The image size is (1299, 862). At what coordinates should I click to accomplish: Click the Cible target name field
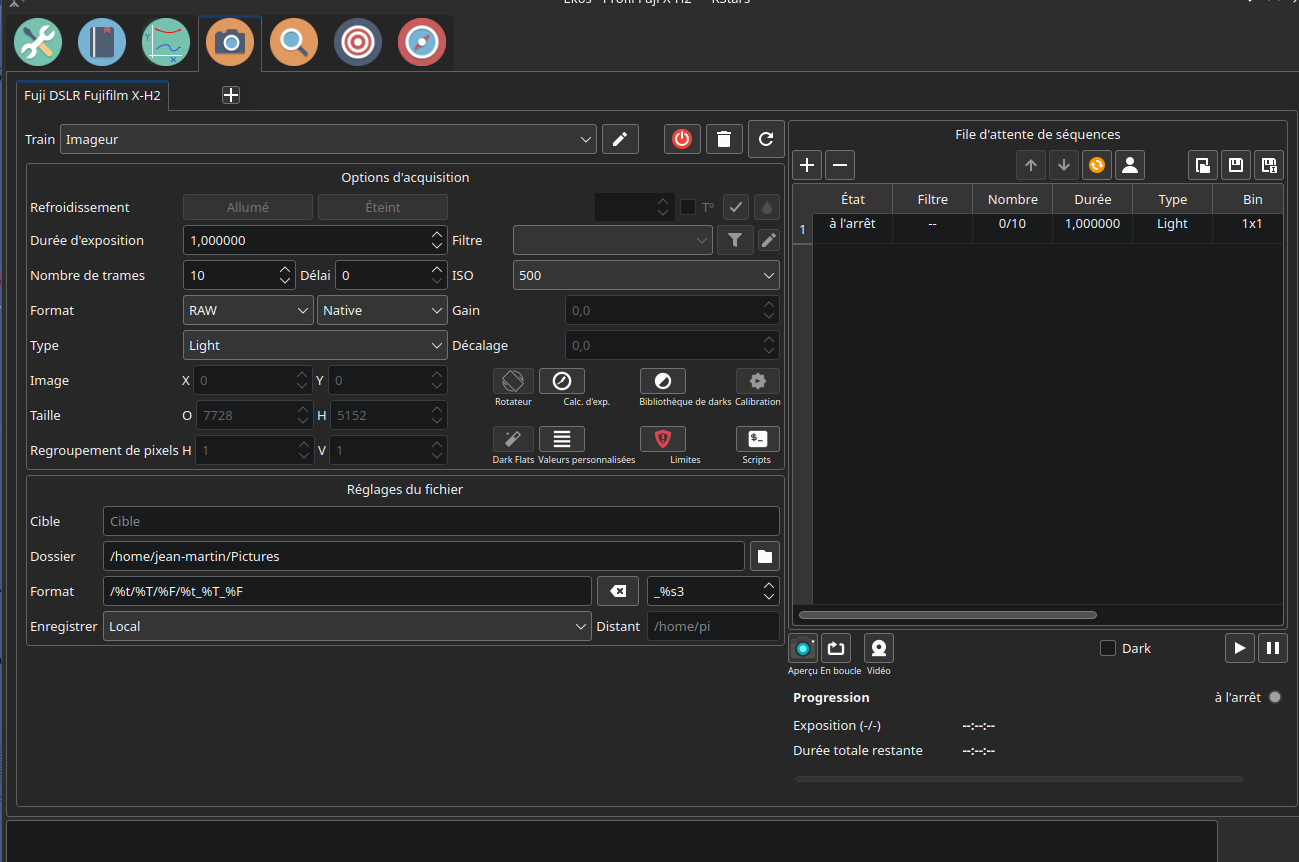[440, 521]
